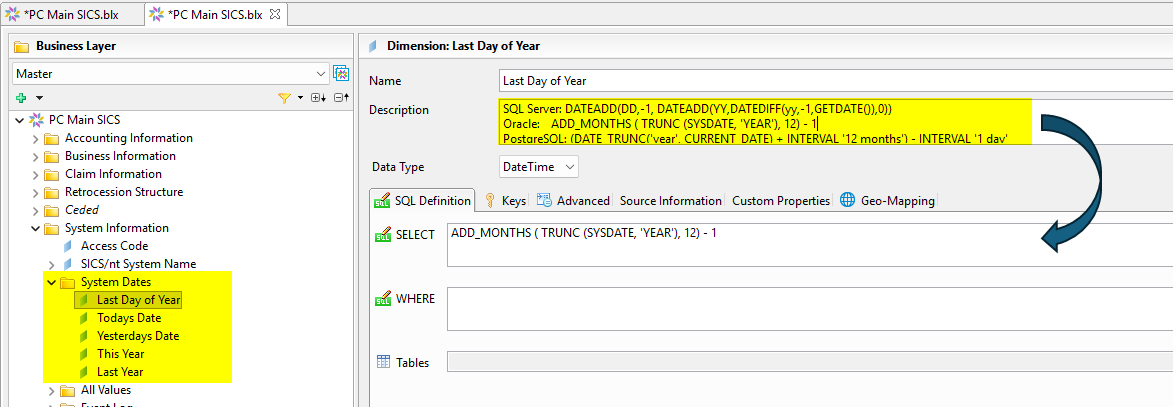Open the dropdown arrow beside green plus

click(39, 98)
